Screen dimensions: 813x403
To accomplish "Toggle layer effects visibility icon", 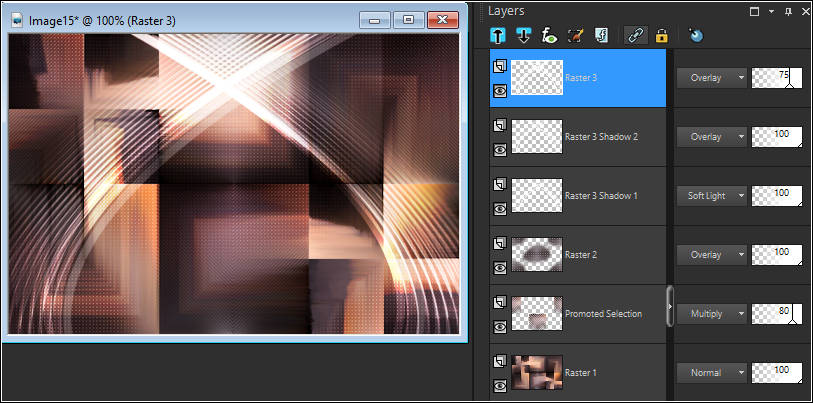I will click(x=549, y=35).
